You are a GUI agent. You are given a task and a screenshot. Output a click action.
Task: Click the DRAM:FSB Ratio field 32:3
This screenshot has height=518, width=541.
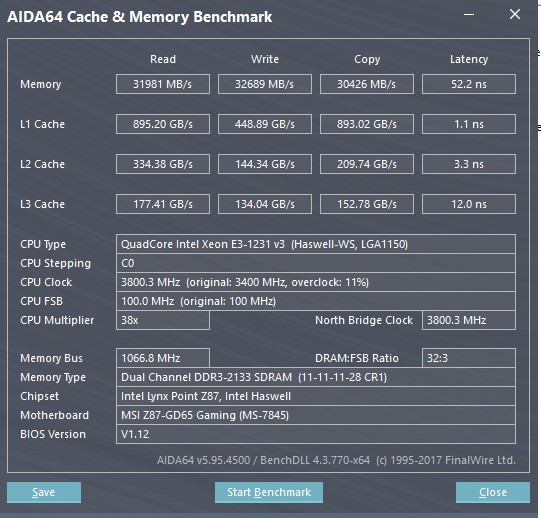coord(469,358)
